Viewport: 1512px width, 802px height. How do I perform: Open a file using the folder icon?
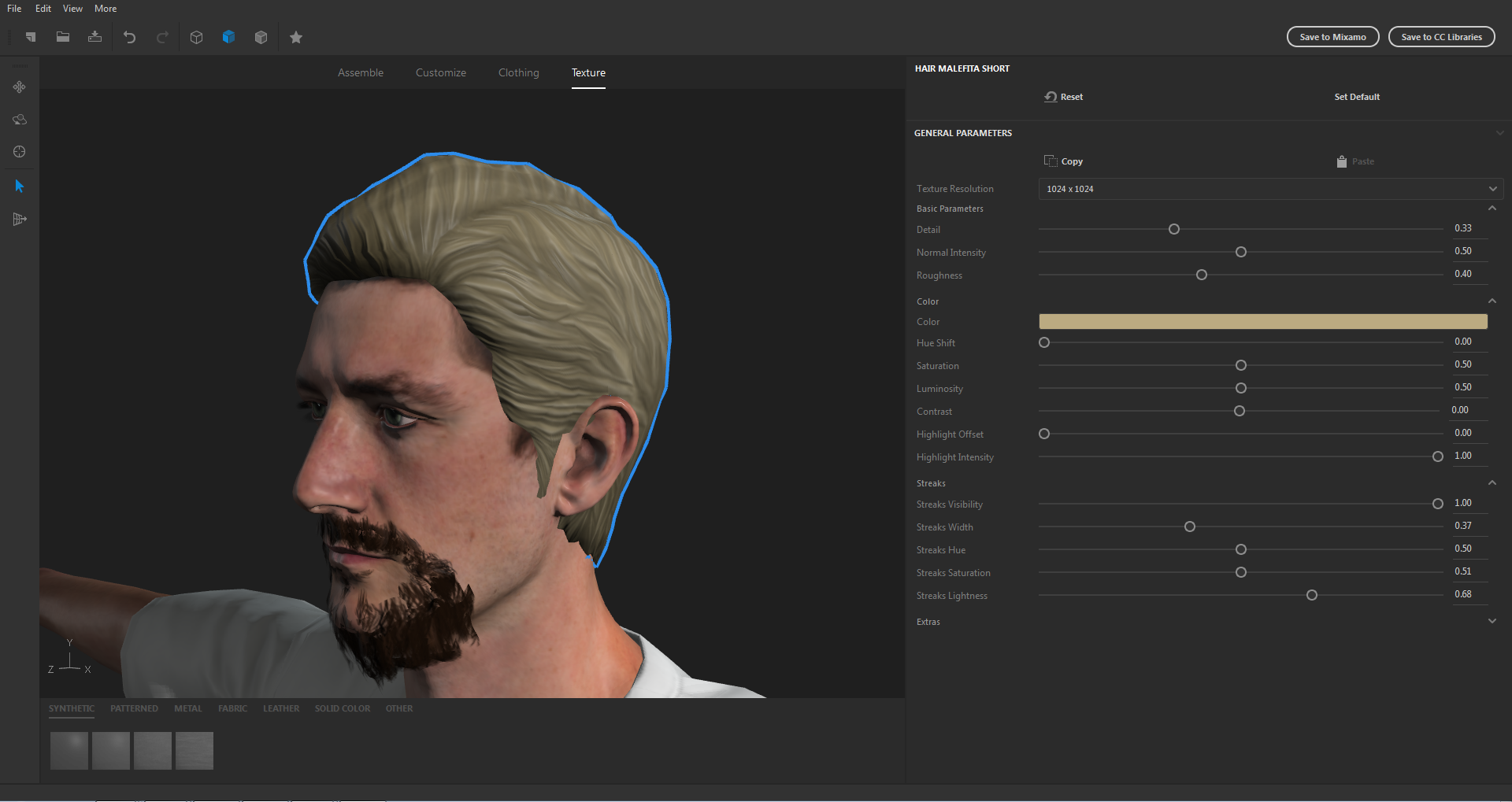[63, 37]
